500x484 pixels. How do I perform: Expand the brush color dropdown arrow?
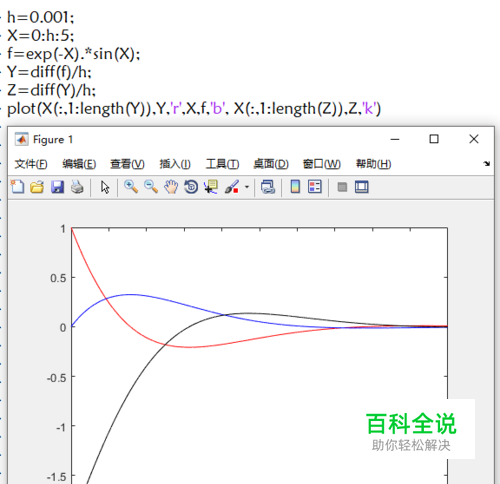(x=247, y=187)
